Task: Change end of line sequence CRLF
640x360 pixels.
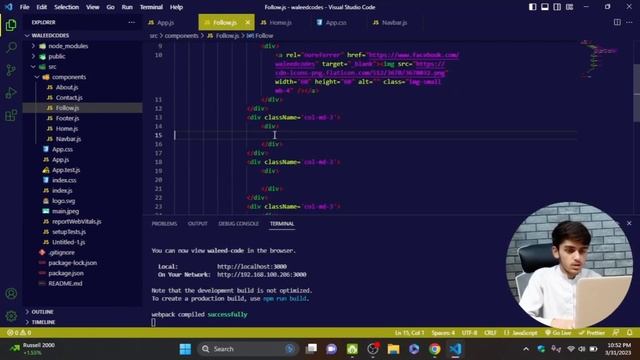Action: pyautogui.click(x=490, y=333)
